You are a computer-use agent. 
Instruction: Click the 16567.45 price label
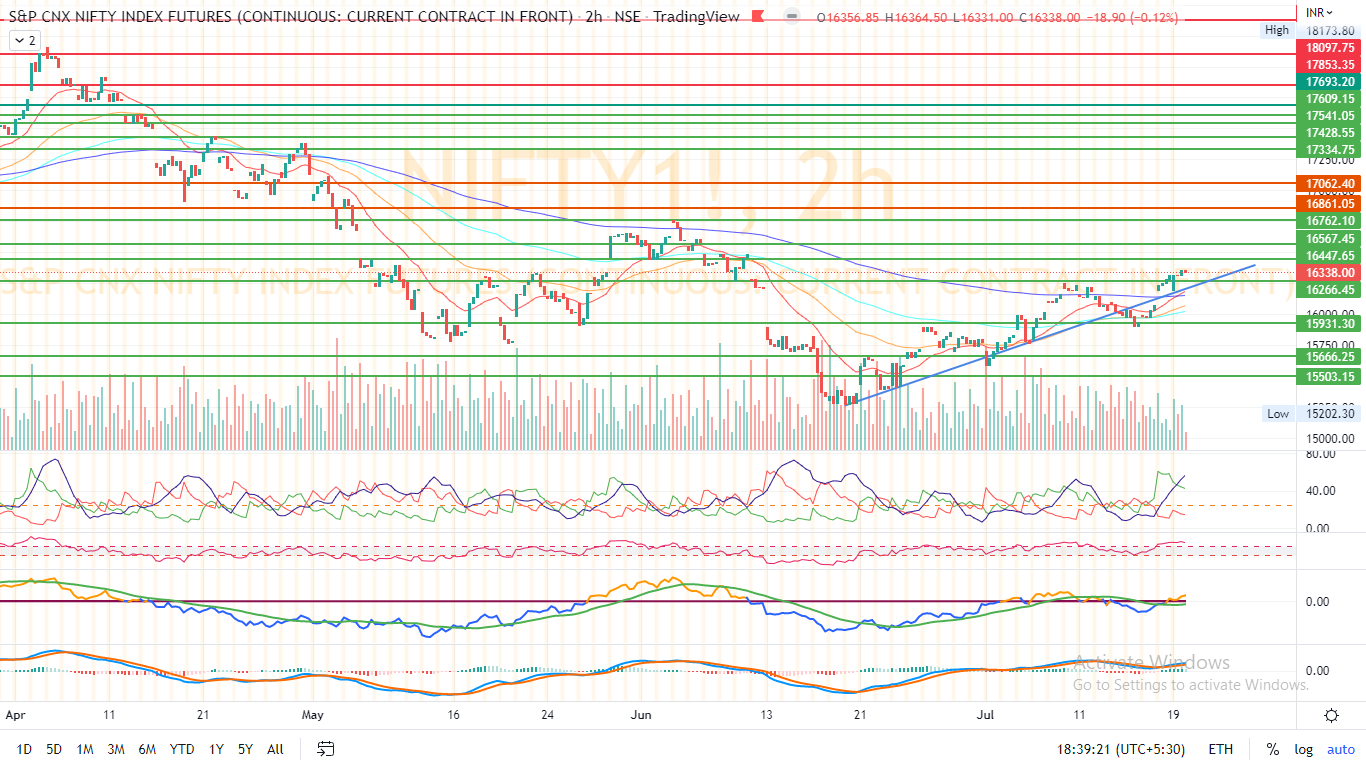[1331, 239]
